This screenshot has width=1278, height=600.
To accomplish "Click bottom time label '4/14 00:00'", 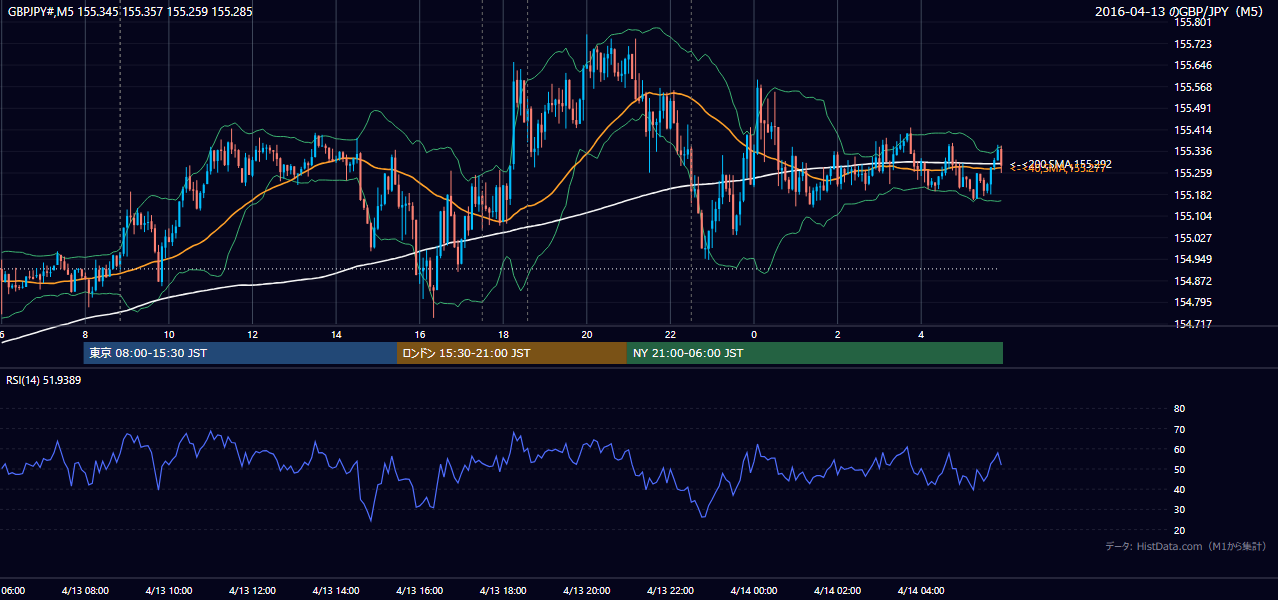I will tap(754, 591).
